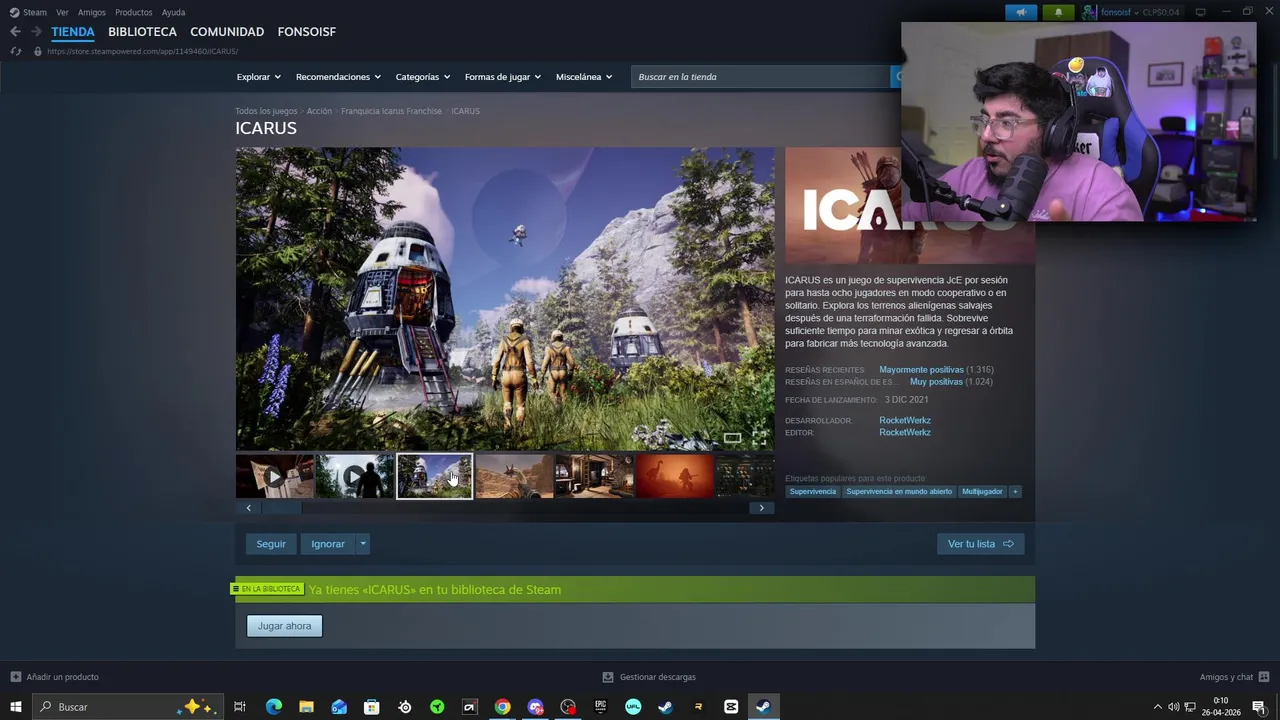Select the desert creature screenshot thumbnail
The height and width of the screenshot is (720, 1280).
click(x=514, y=477)
